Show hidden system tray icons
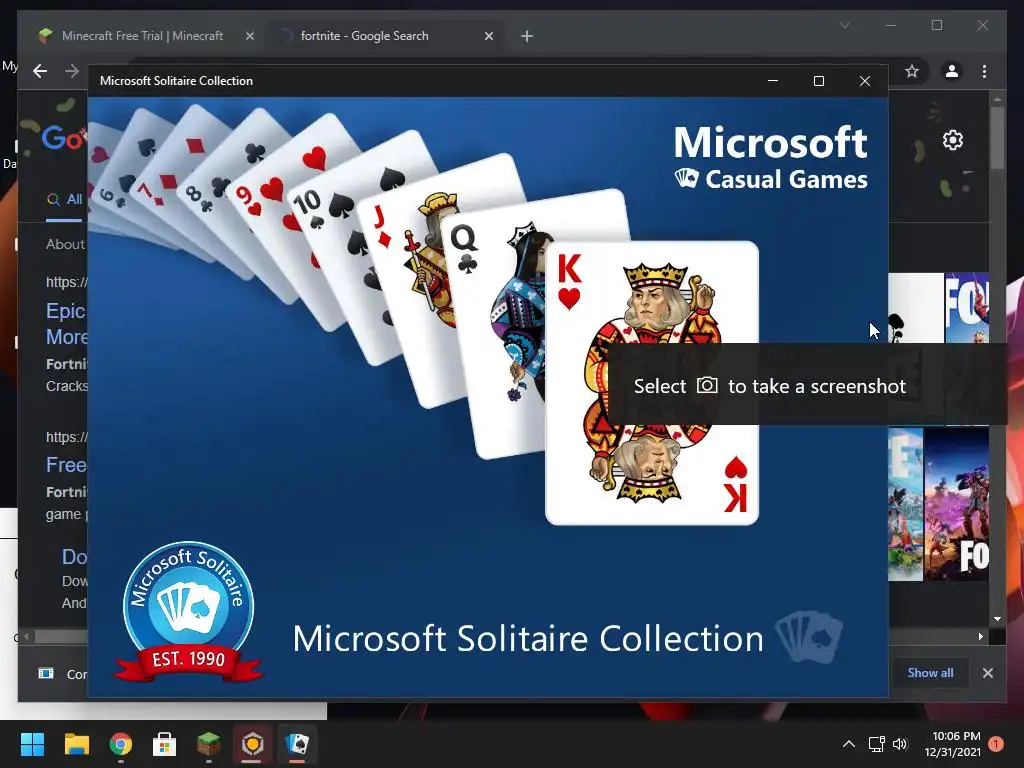The height and width of the screenshot is (768, 1024). 848,744
